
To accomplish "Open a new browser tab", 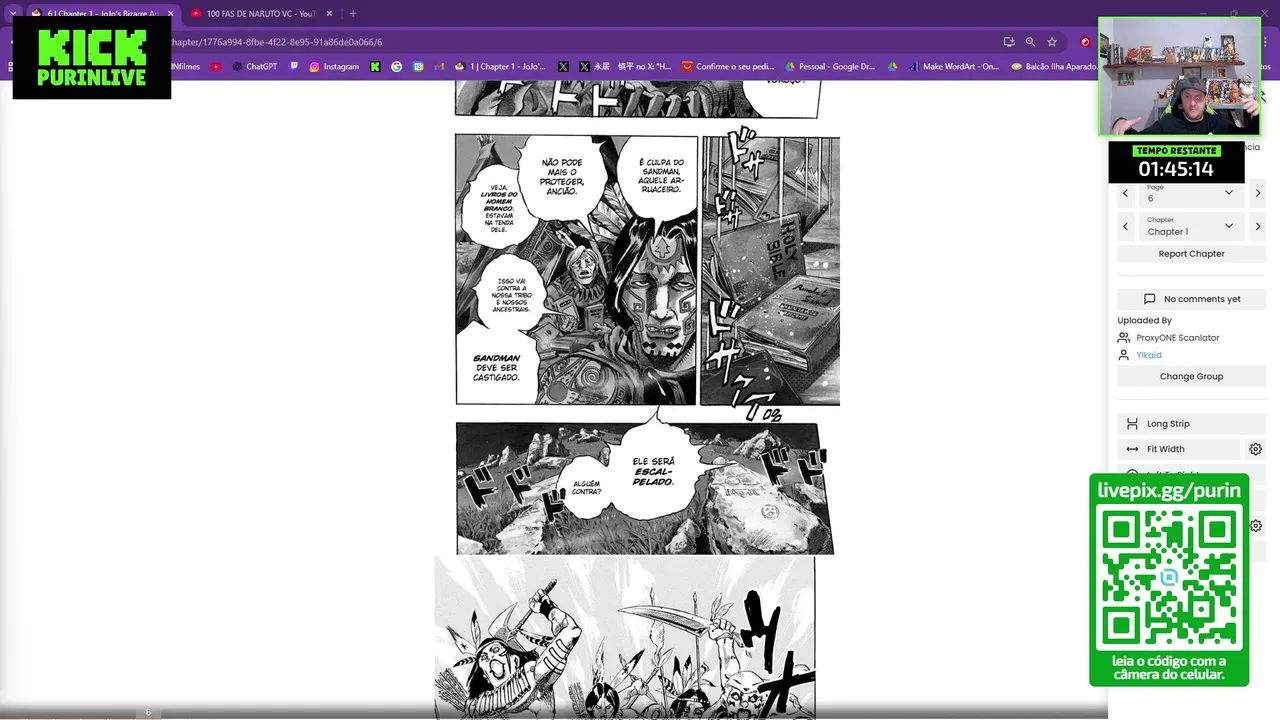I will coord(353,14).
